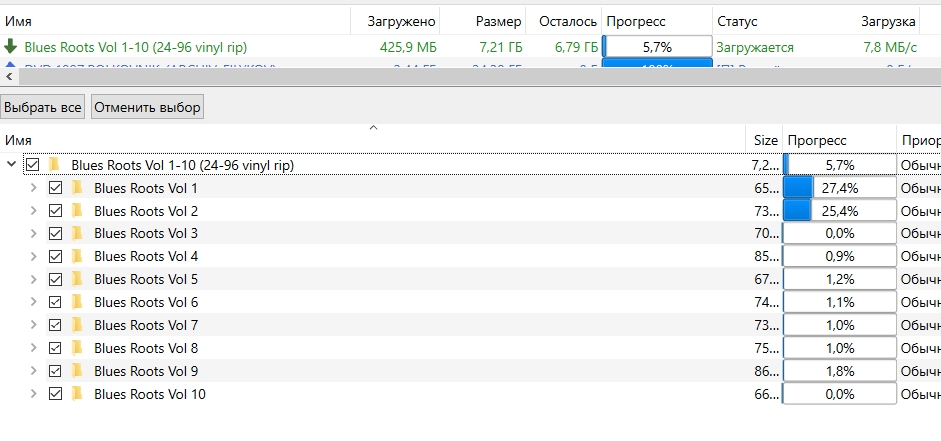Uncheck the root Blues Roots Vol 1-10 checkbox
This screenshot has height=441, width=941.
pyautogui.click(x=32, y=164)
